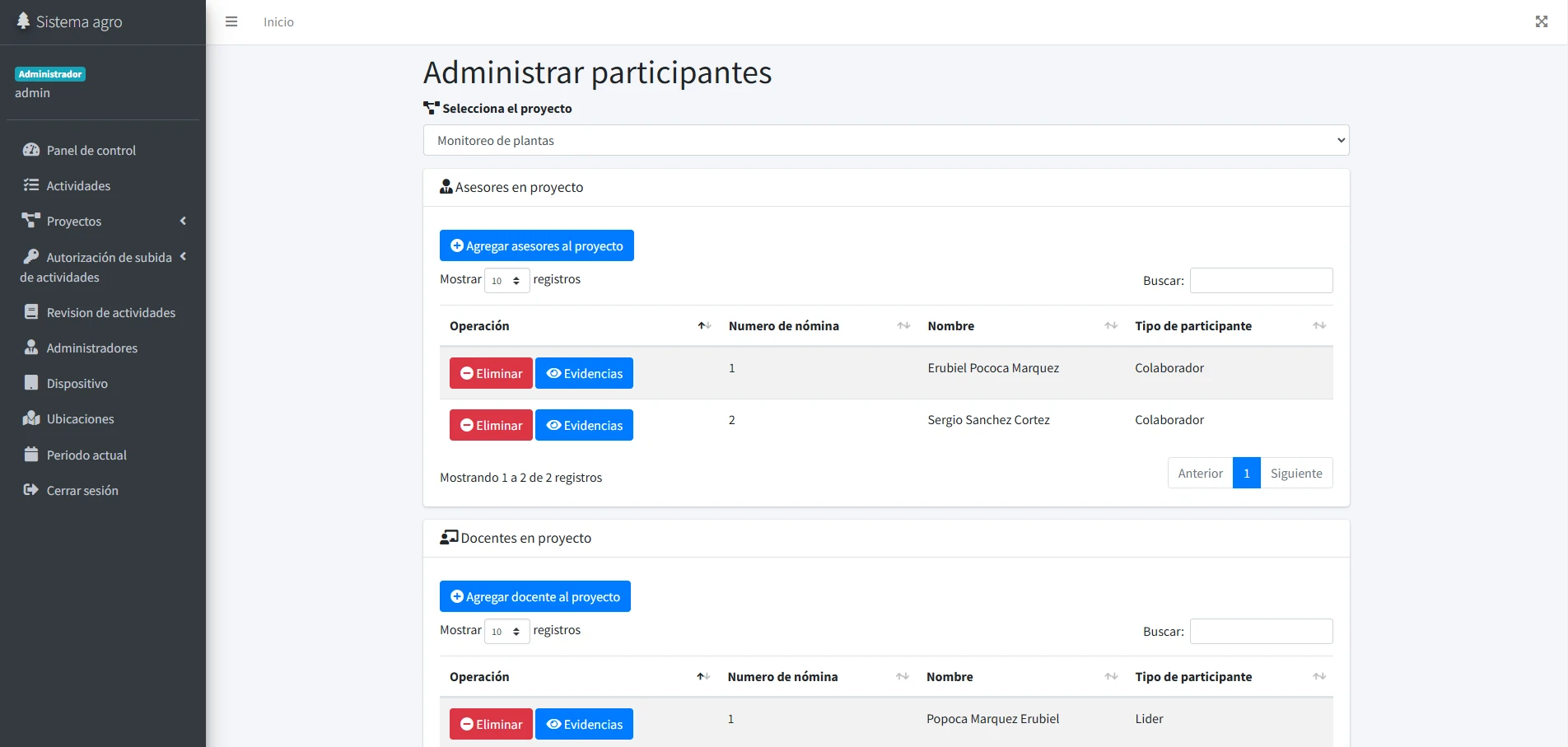Click the Autorización key icon
This screenshot has height=747, width=1568.
point(31,256)
